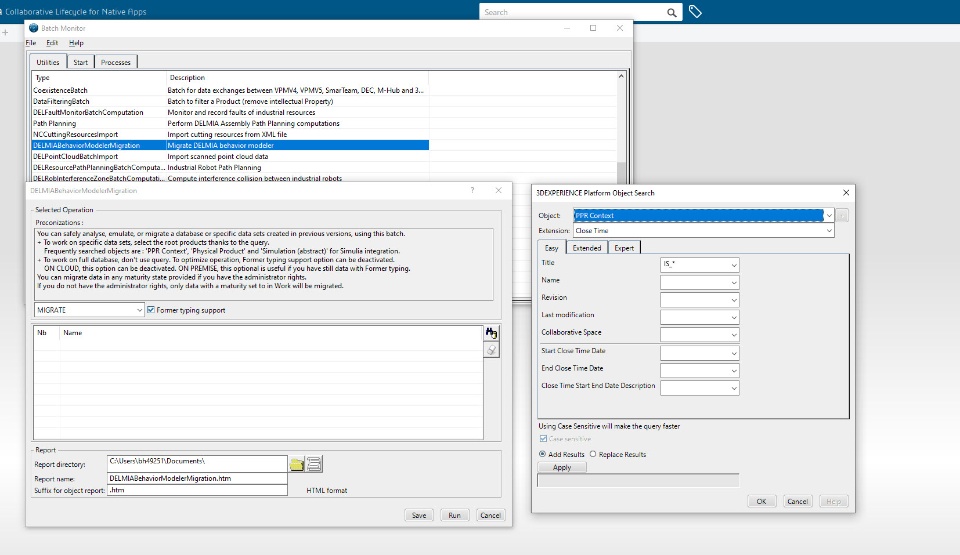
Task: Click Cancel in the migration dialog
Action: [490, 515]
